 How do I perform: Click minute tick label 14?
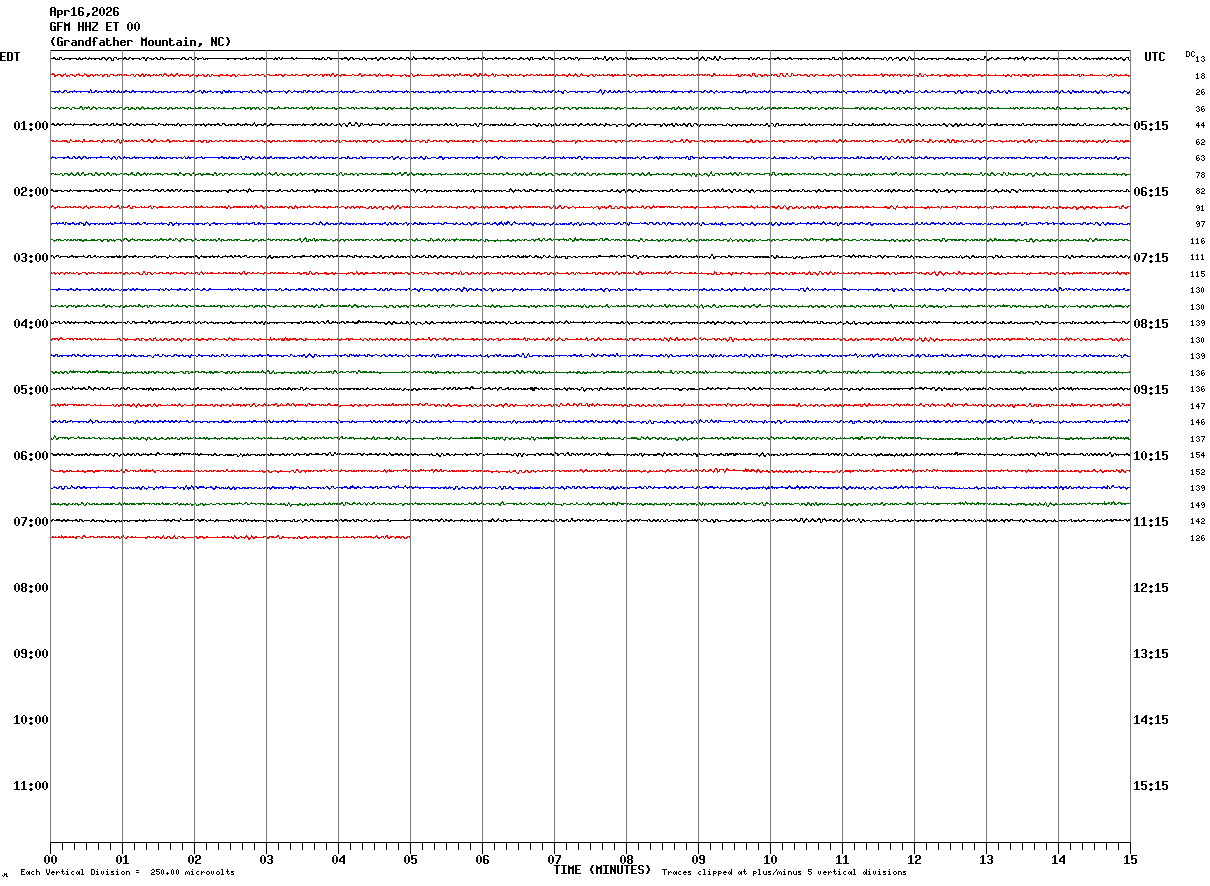coord(1058,860)
